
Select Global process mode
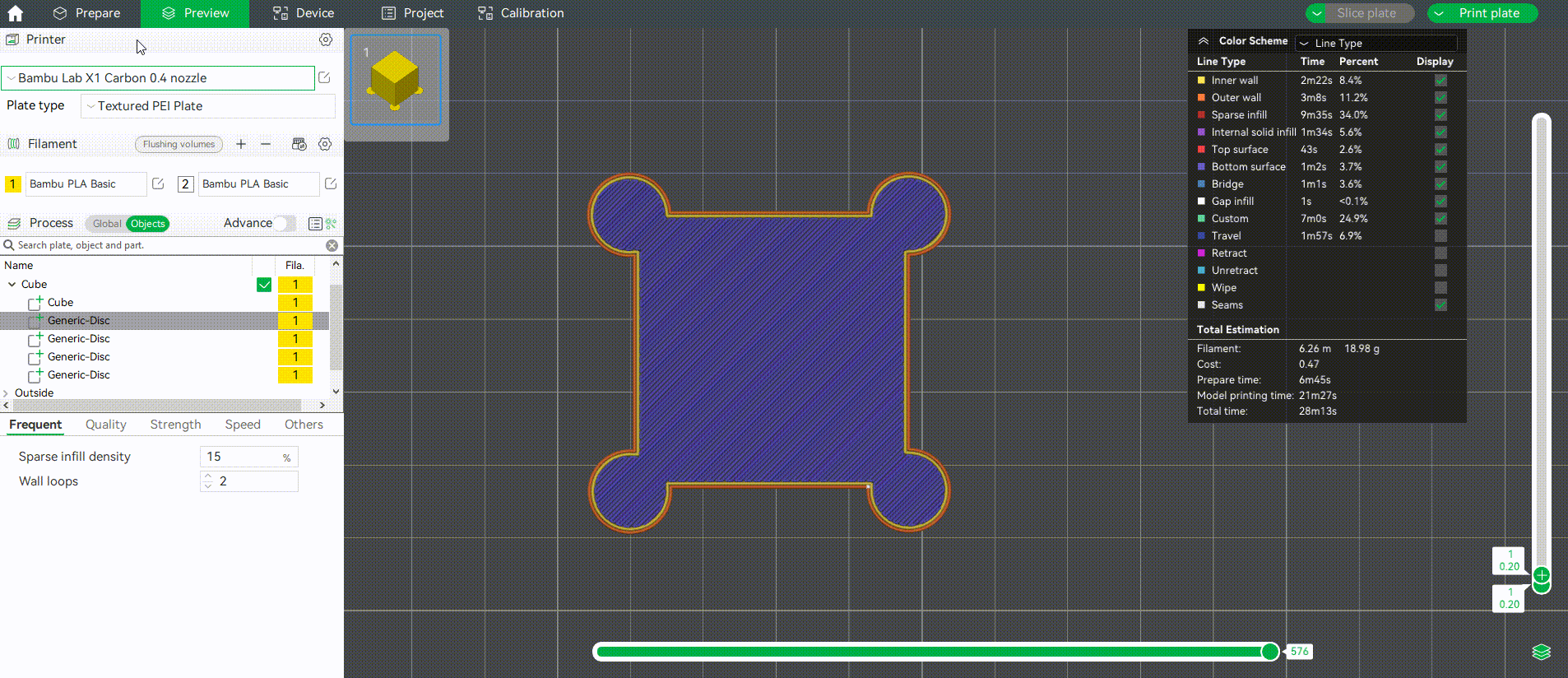point(106,224)
